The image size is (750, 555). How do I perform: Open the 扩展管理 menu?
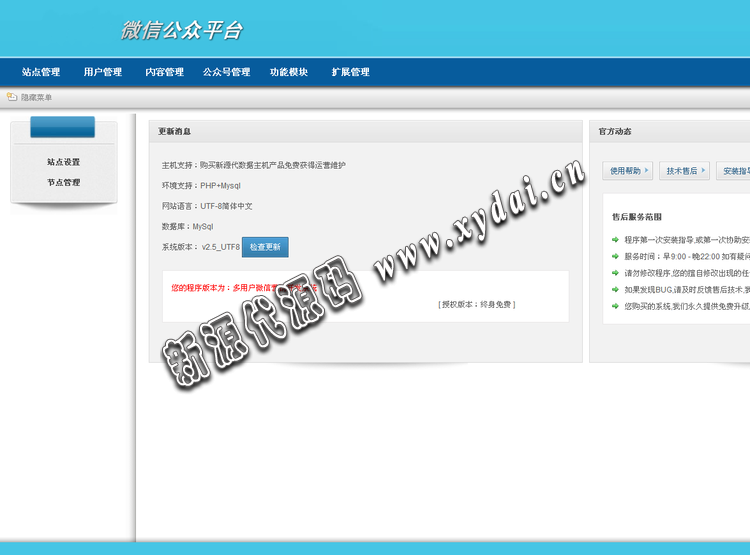(x=351, y=72)
